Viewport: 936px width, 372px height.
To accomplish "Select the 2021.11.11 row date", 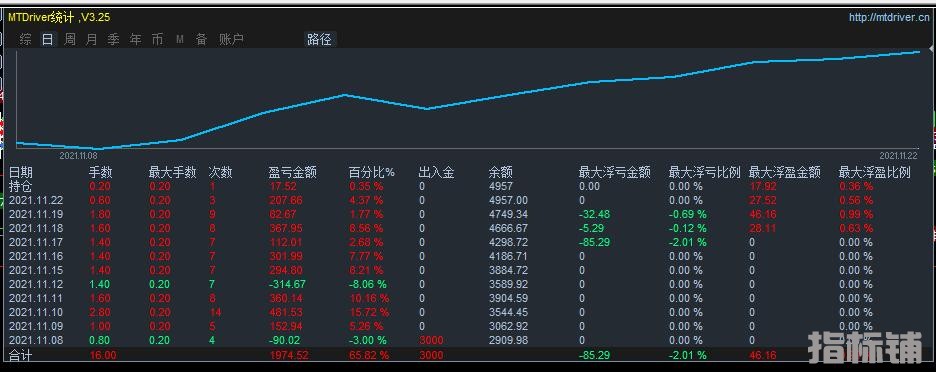I will click(x=36, y=298).
